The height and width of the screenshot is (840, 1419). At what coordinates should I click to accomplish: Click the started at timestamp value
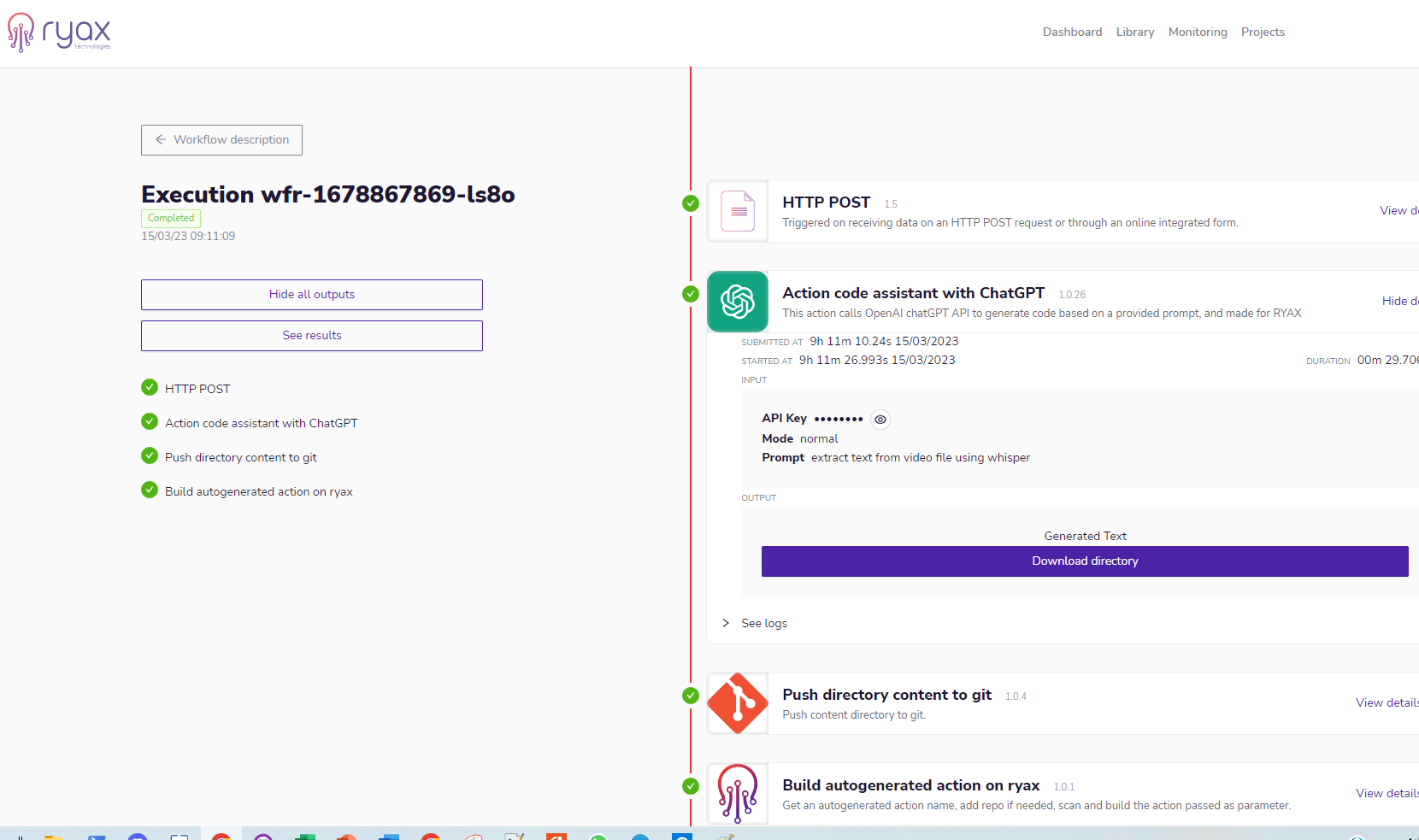tap(877, 360)
